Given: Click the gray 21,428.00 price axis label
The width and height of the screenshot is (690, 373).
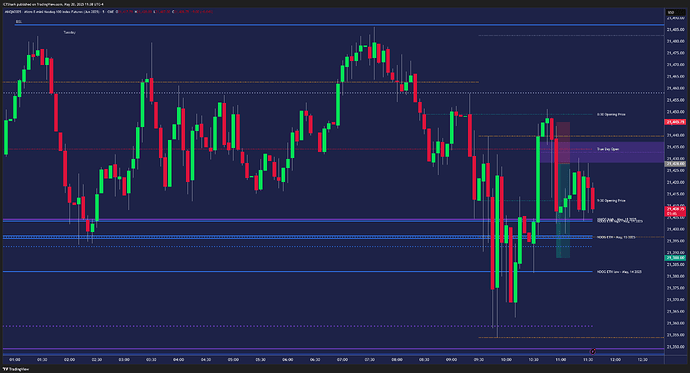Looking at the screenshot, I should click(675, 164).
